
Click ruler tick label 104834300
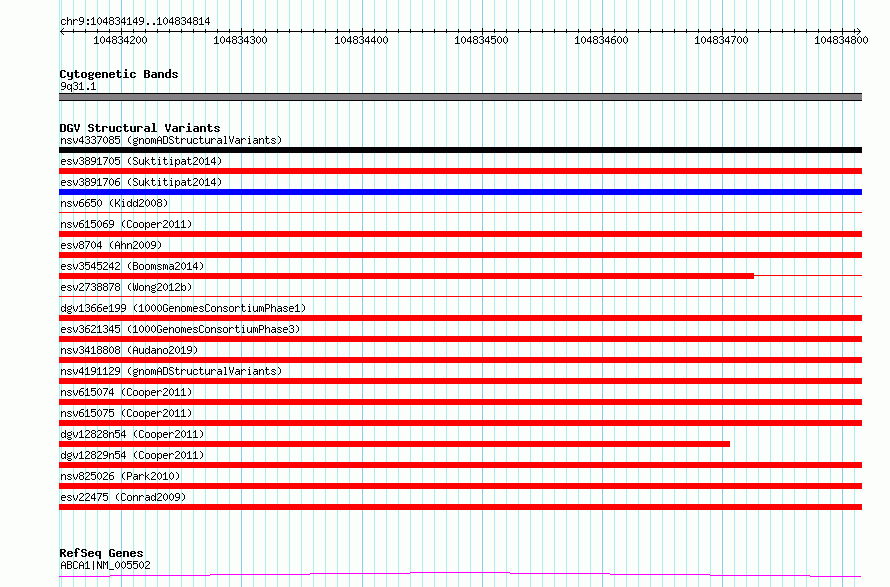pos(240,40)
